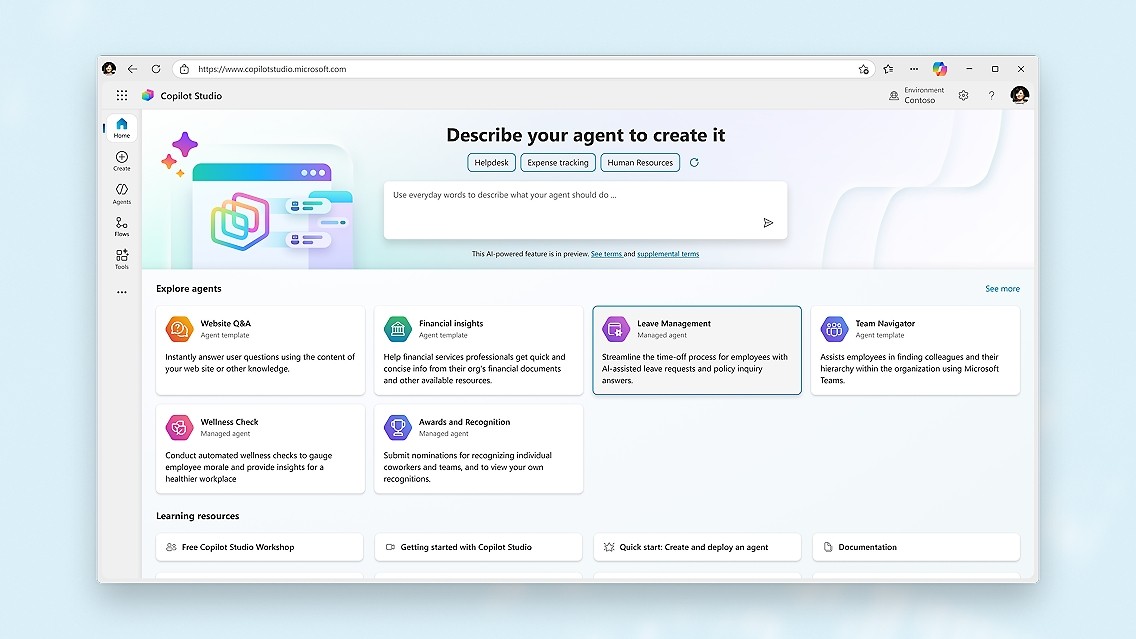
Task: Select the Human Resources suggestion chip
Action: point(640,162)
